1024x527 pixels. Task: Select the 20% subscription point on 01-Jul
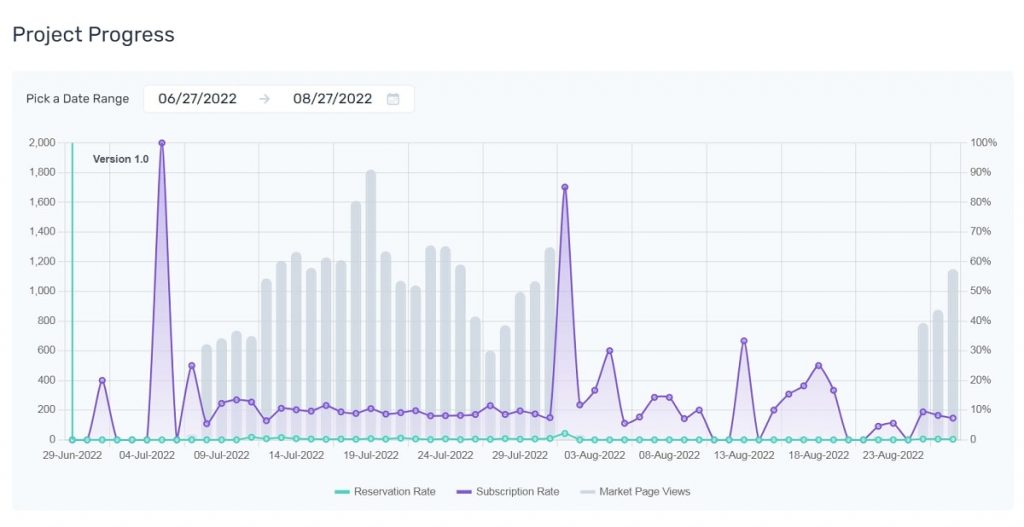point(102,380)
